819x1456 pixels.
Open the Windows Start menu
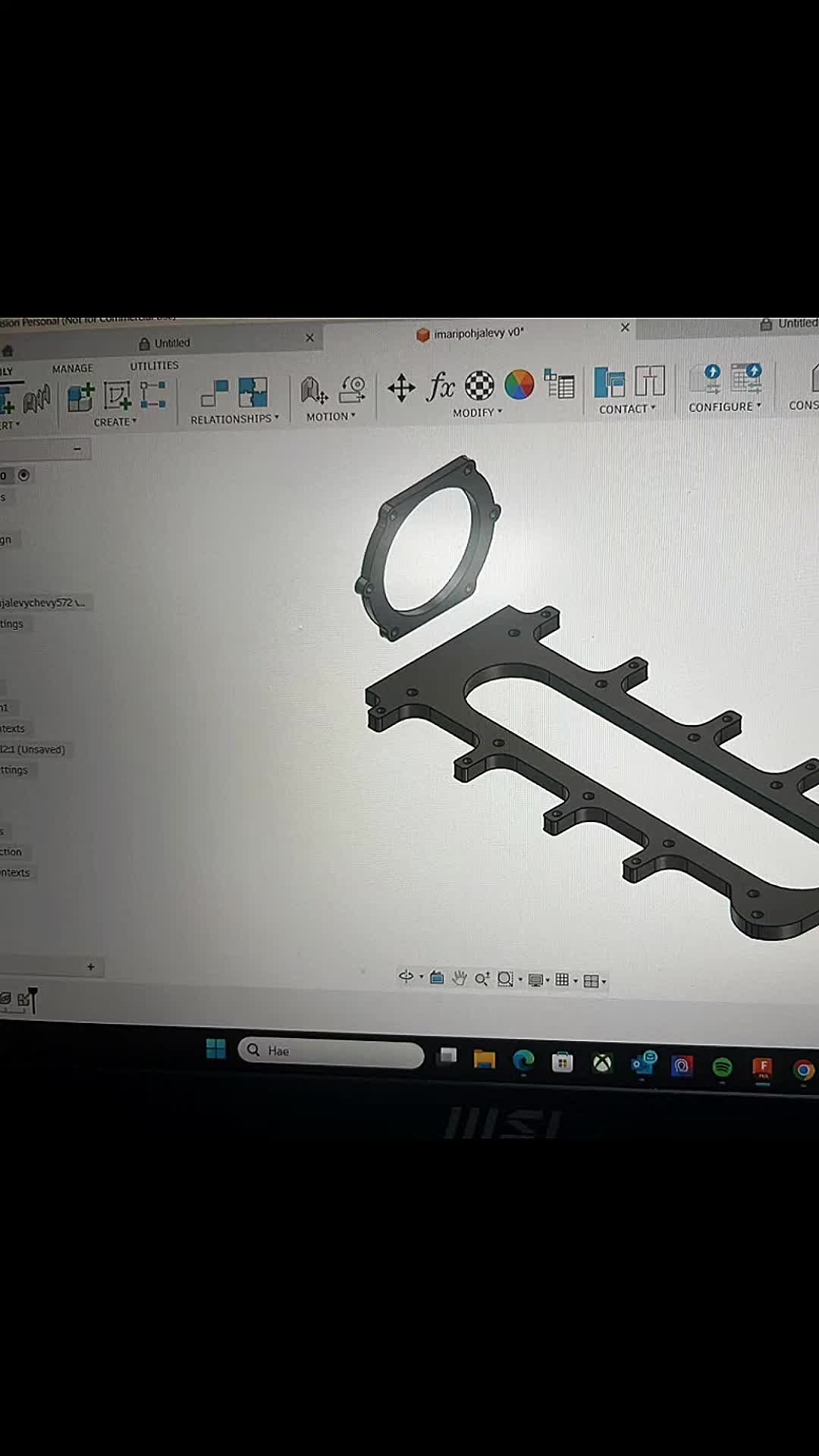216,1049
